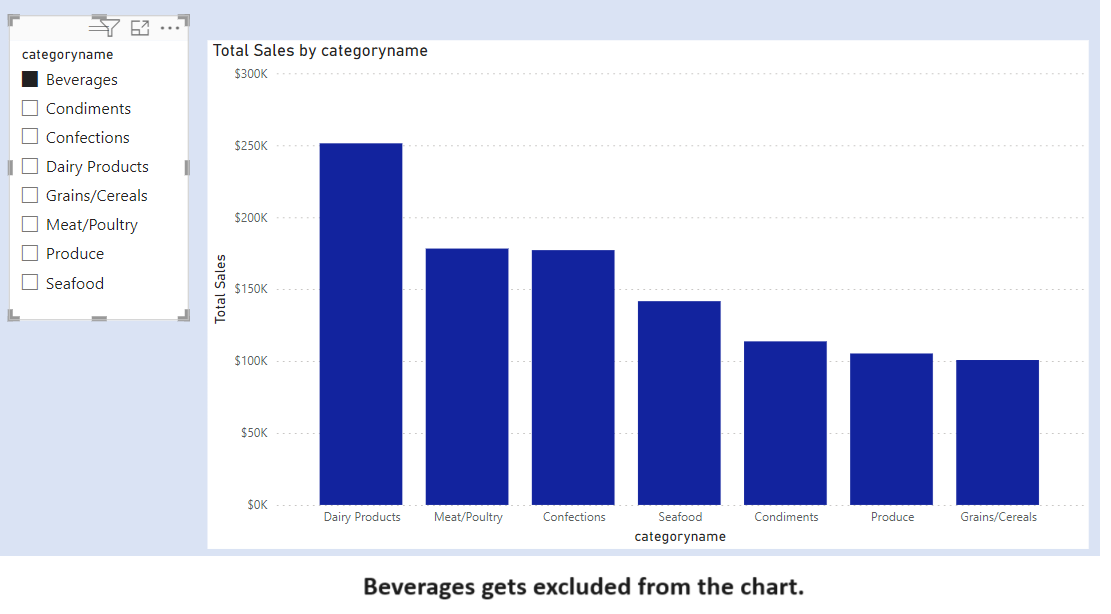Click the chart title 'Total Sales by categoryname'
Image resolution: width=1111 pixels, height=614 pixels.
pyautogui.click(x=320, y=51)
